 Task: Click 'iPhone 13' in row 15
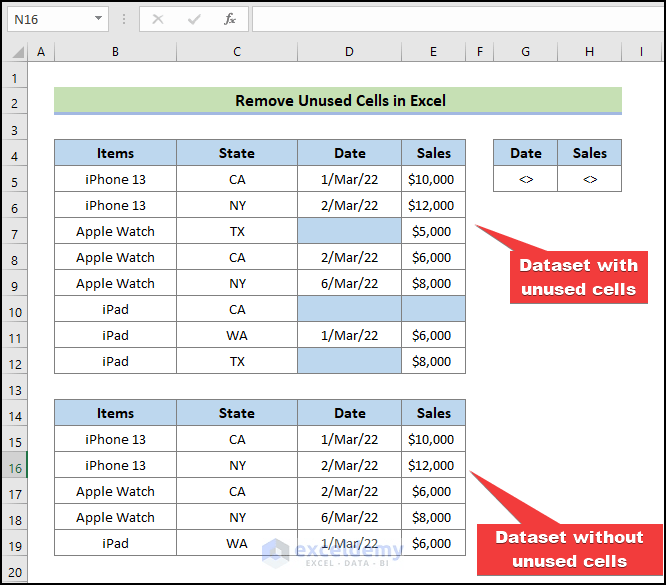click(115, 439)
